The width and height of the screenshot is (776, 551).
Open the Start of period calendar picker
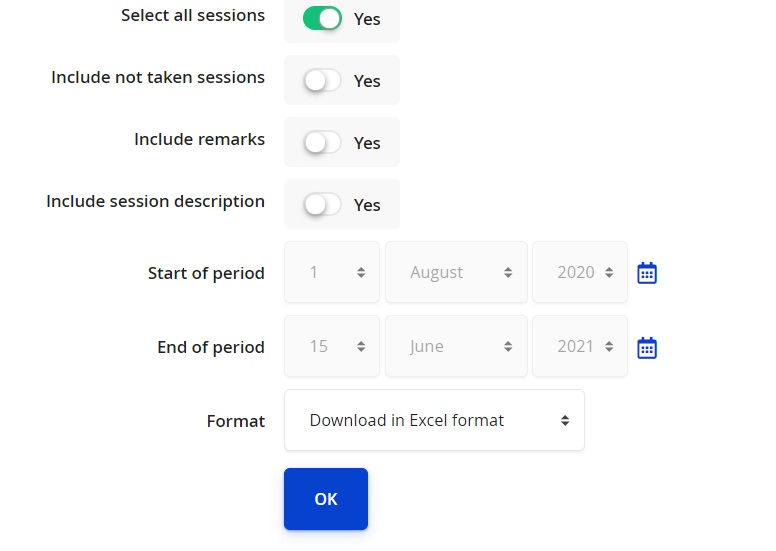[x=647, y=273]
